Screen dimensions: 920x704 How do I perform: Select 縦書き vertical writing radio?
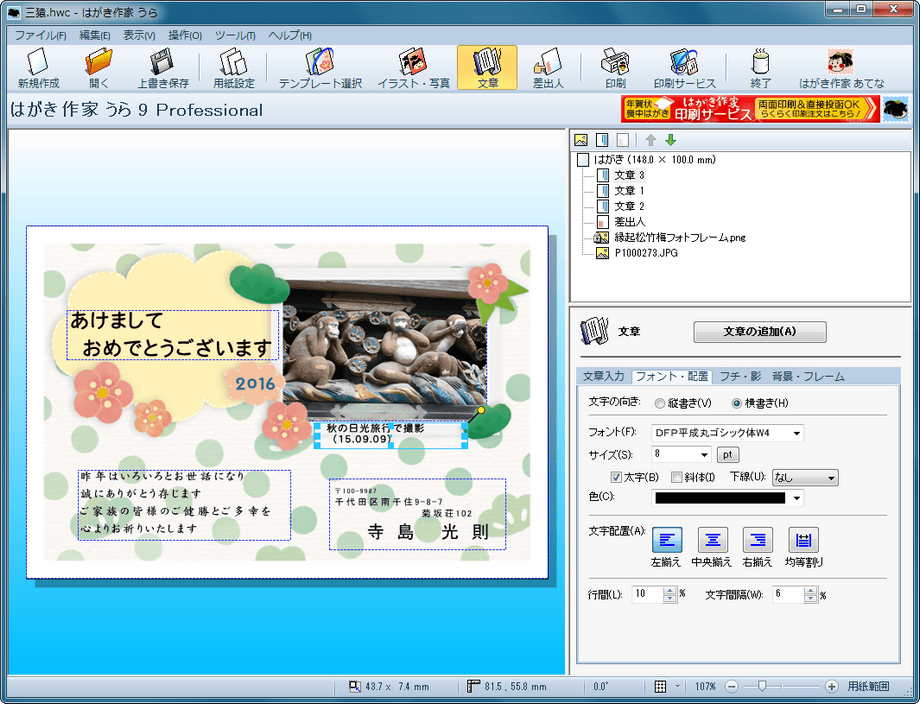tap(660, 404)
